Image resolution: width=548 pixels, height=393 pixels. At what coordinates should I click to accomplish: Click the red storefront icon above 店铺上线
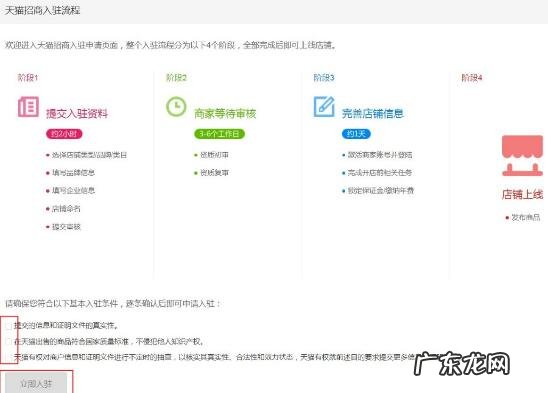(x=522, y=156)
